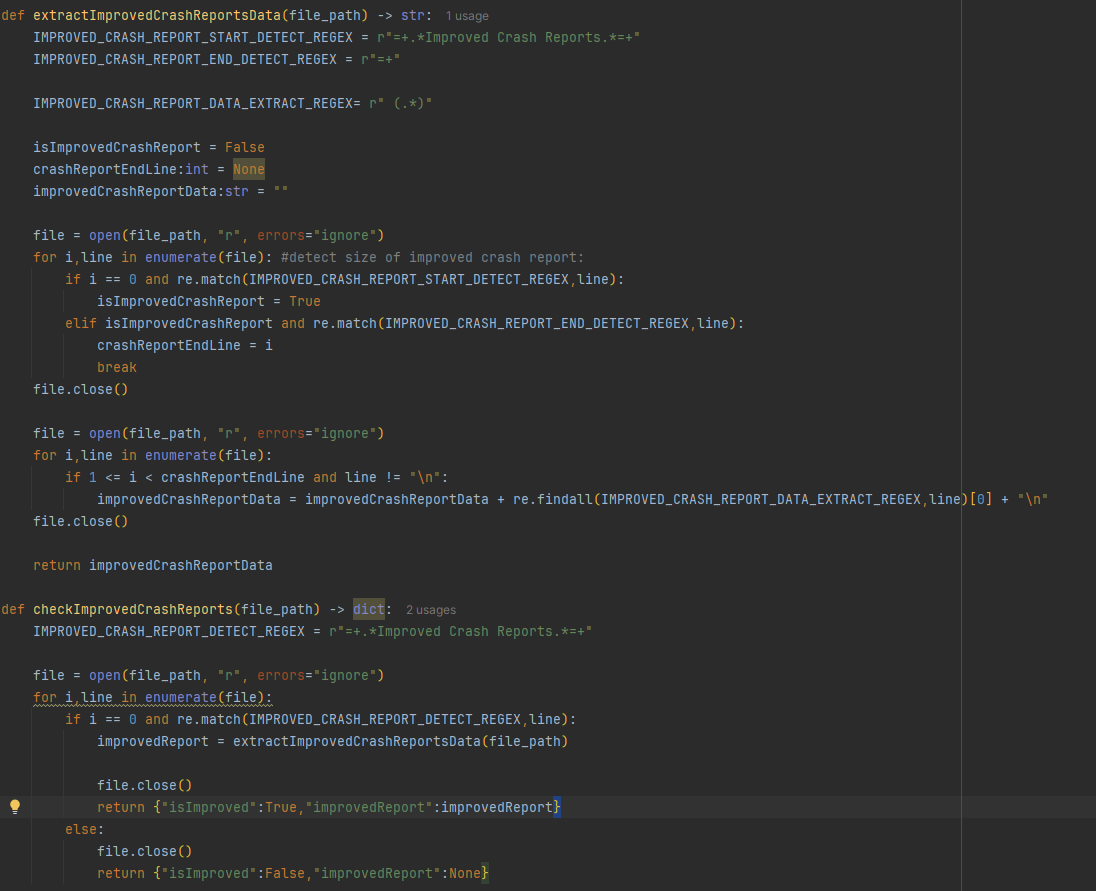Click the highlighted dict return type
This screenshot has width=1096, height=891.
coord(368,609)
